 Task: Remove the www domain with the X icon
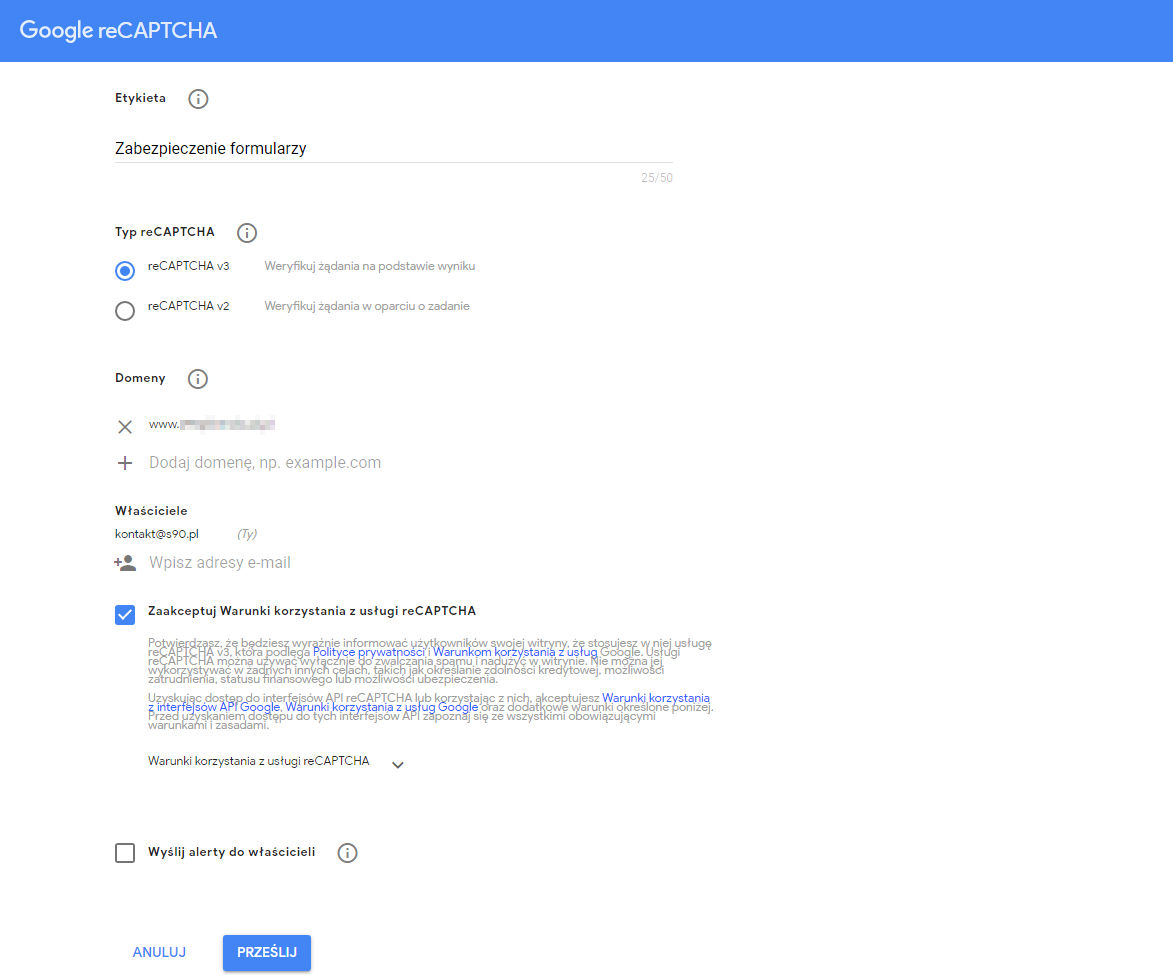tap(125, 427)
